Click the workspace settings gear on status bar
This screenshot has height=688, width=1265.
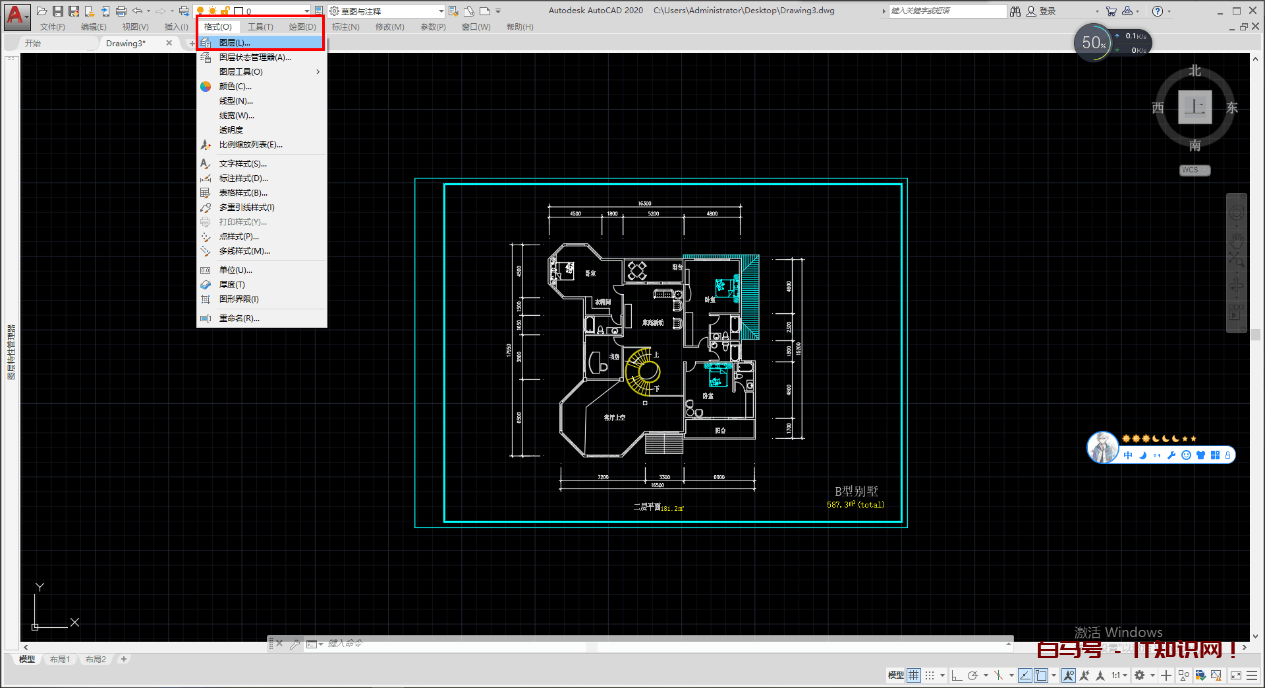pyautogui.click(x=1140, y=675)
